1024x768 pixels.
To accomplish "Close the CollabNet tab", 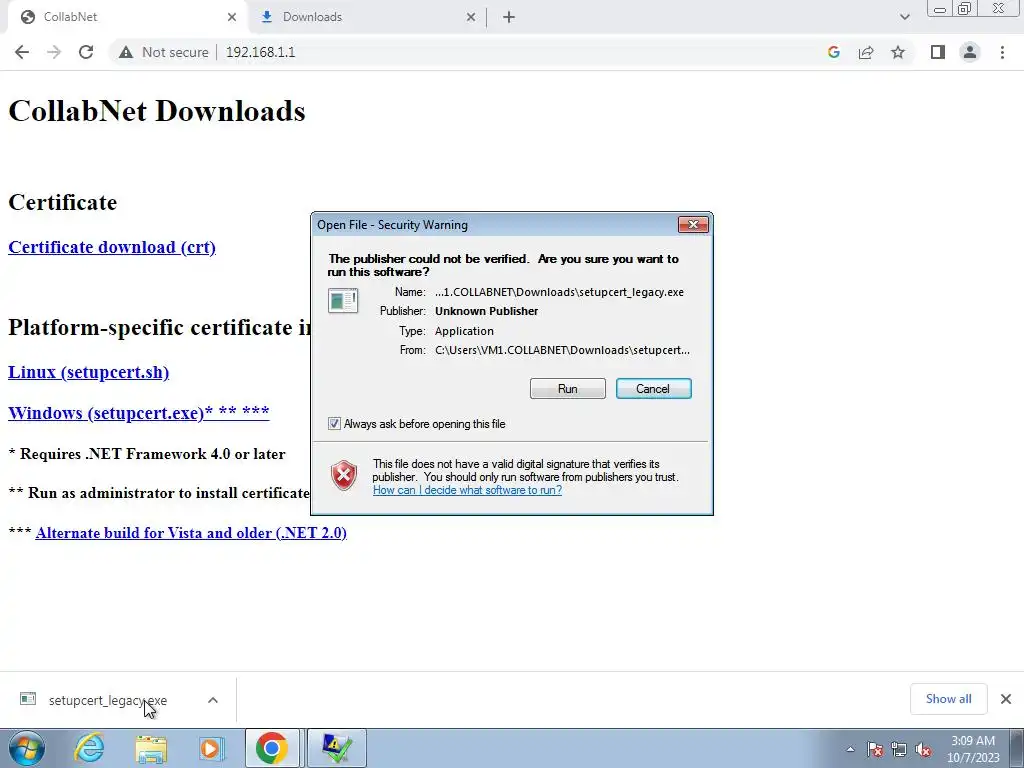I will [232, 17].
